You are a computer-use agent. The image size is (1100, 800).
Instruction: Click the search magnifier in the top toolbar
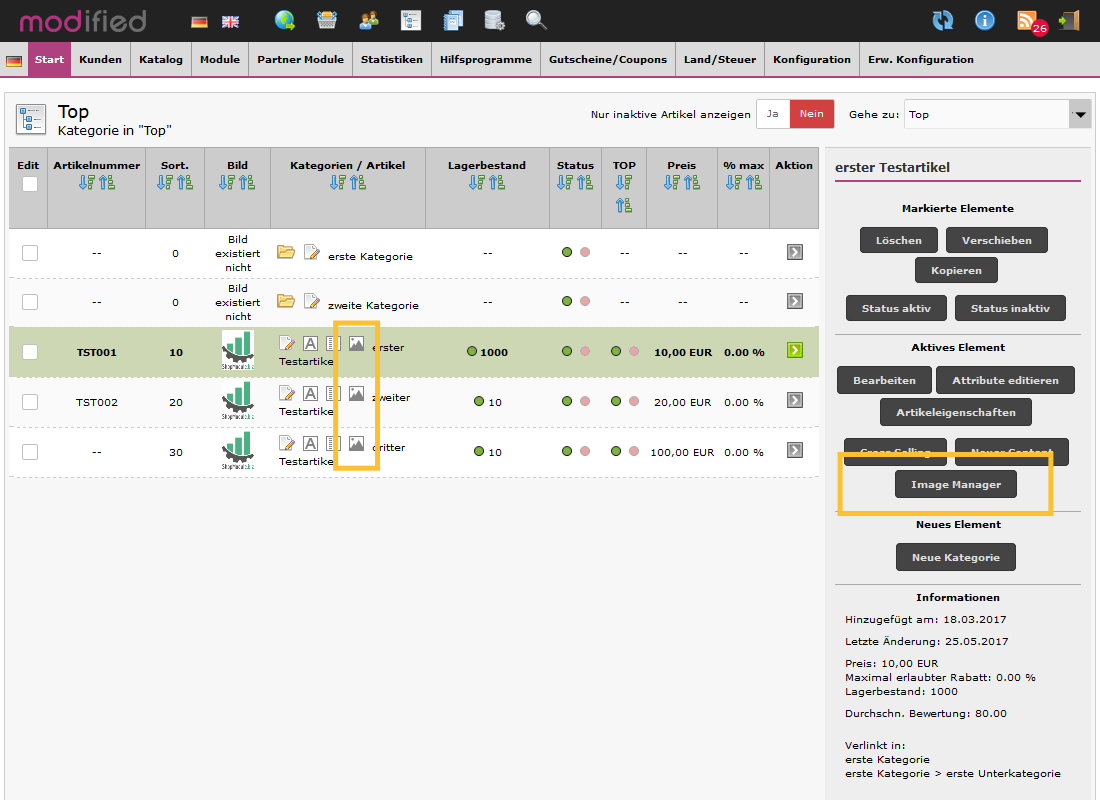[536, 20]
